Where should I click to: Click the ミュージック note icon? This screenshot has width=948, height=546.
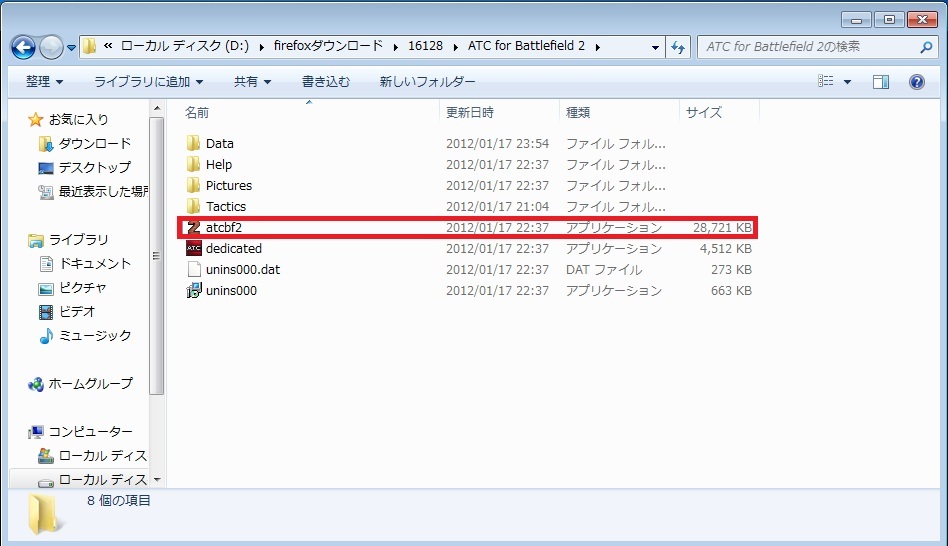46,336
